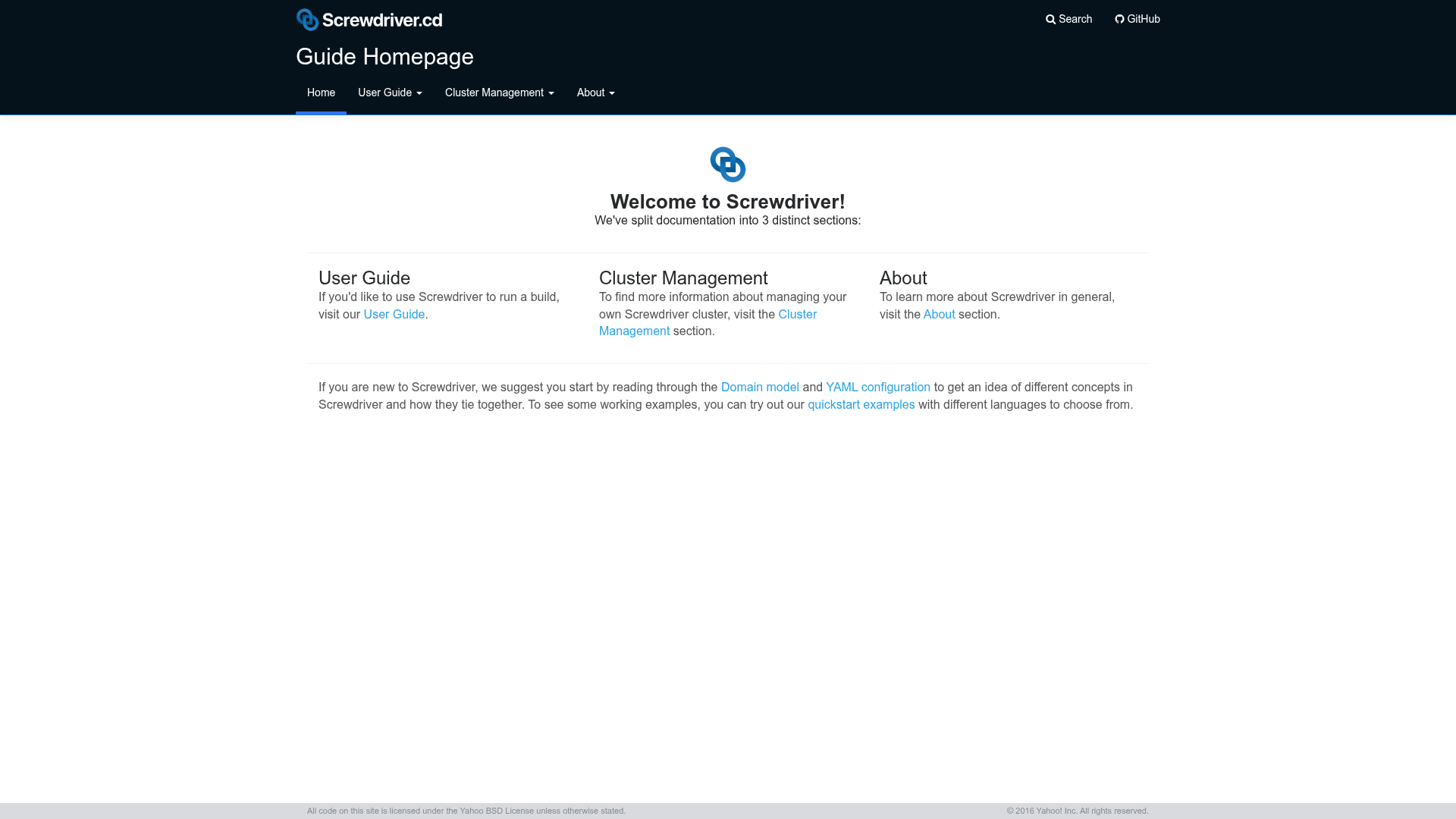
Task: Open the YAML configuration link
Action: tap(878, 387)
